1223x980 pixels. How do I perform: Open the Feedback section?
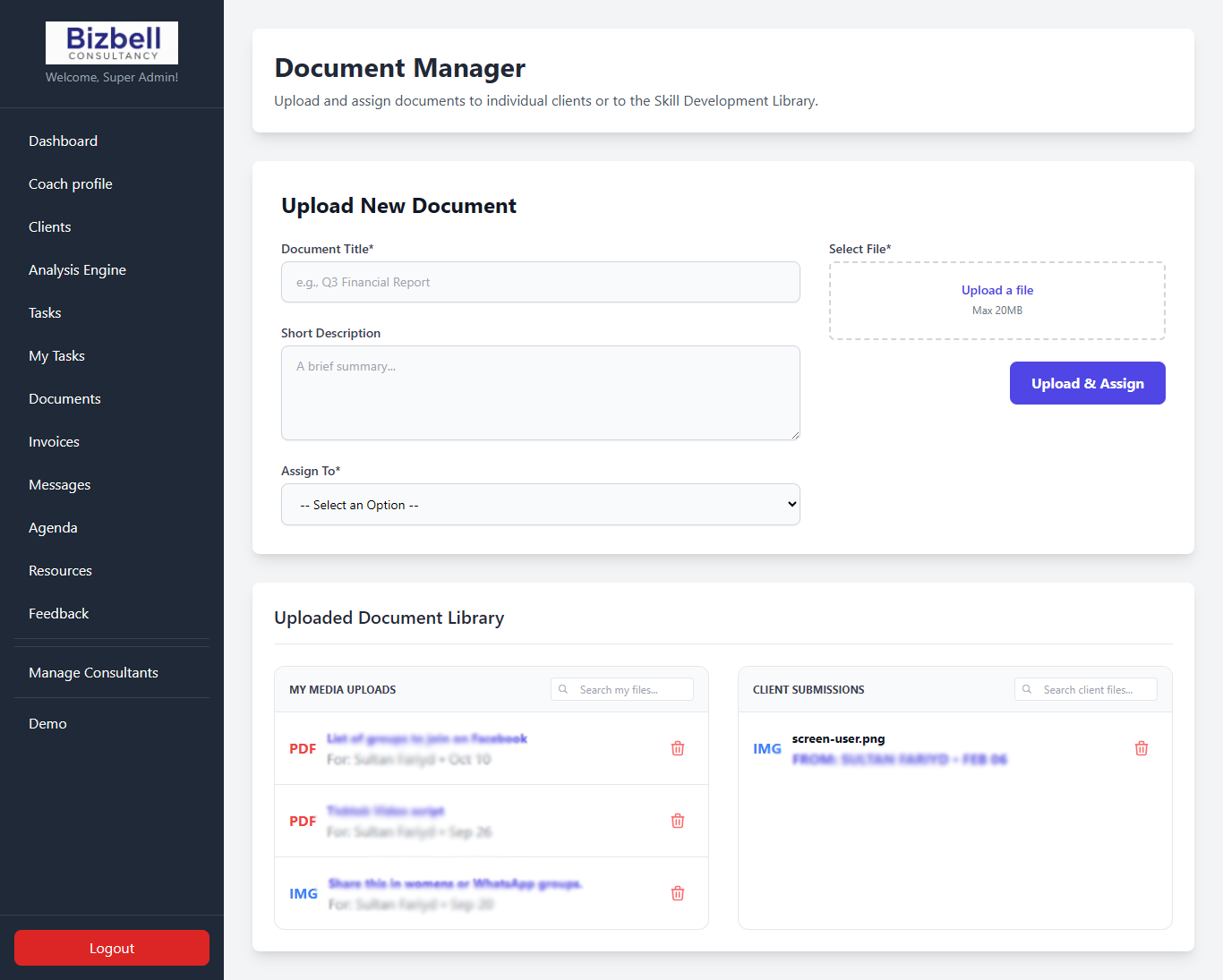pos(58,613)
